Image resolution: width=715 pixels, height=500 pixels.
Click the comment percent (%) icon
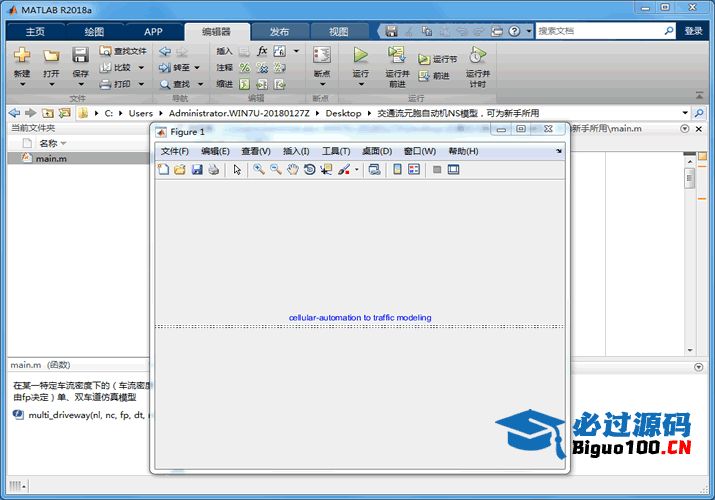point(245,67)
